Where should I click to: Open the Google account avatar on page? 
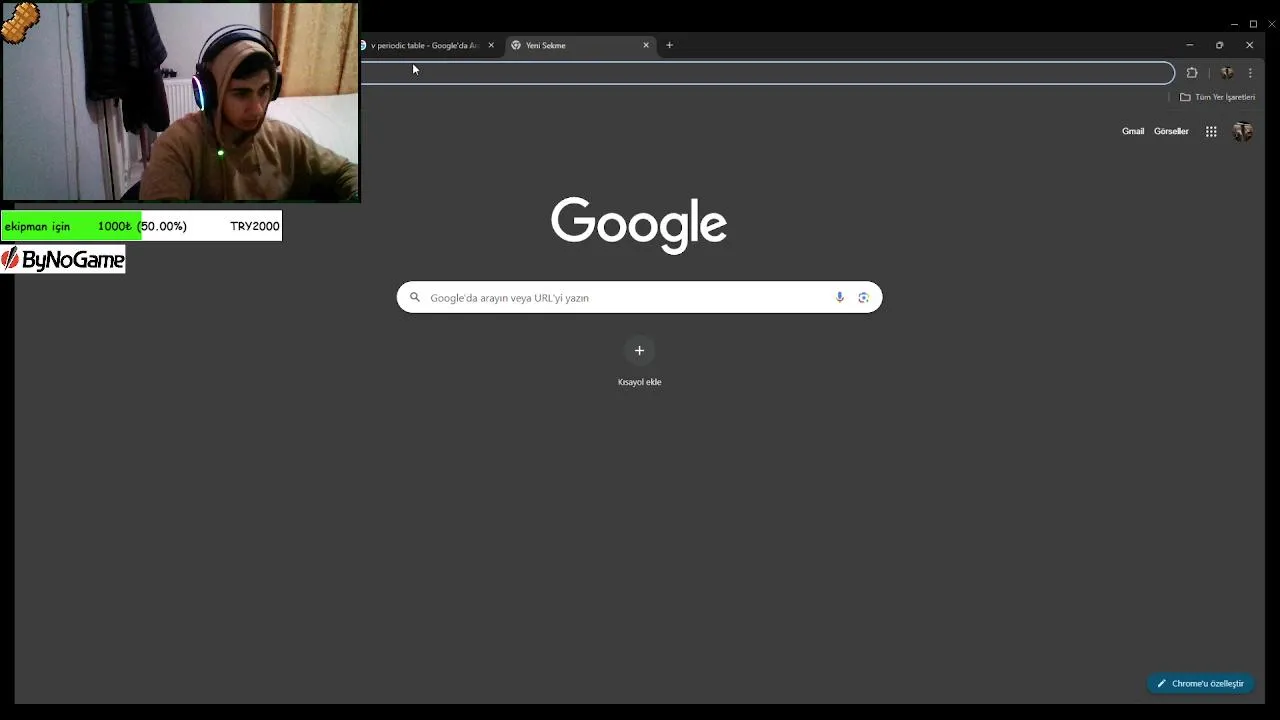point(1243,131)
